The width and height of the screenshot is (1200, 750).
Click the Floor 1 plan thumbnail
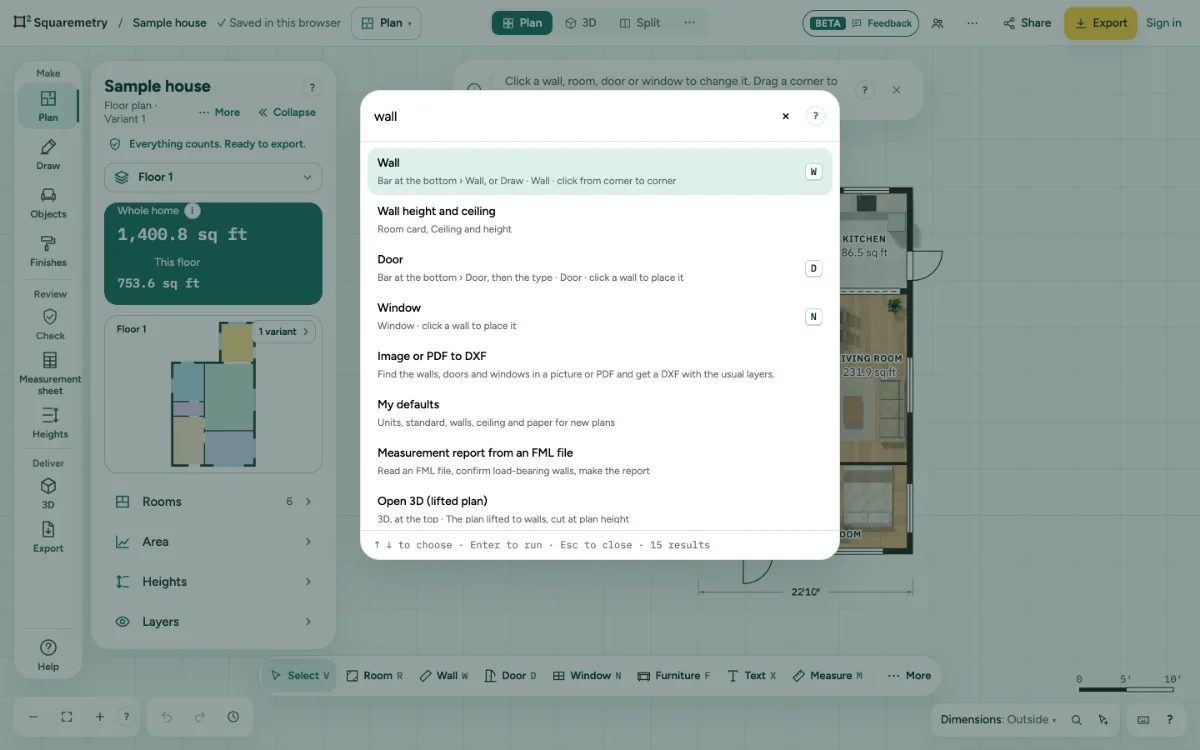click(213, 394)
